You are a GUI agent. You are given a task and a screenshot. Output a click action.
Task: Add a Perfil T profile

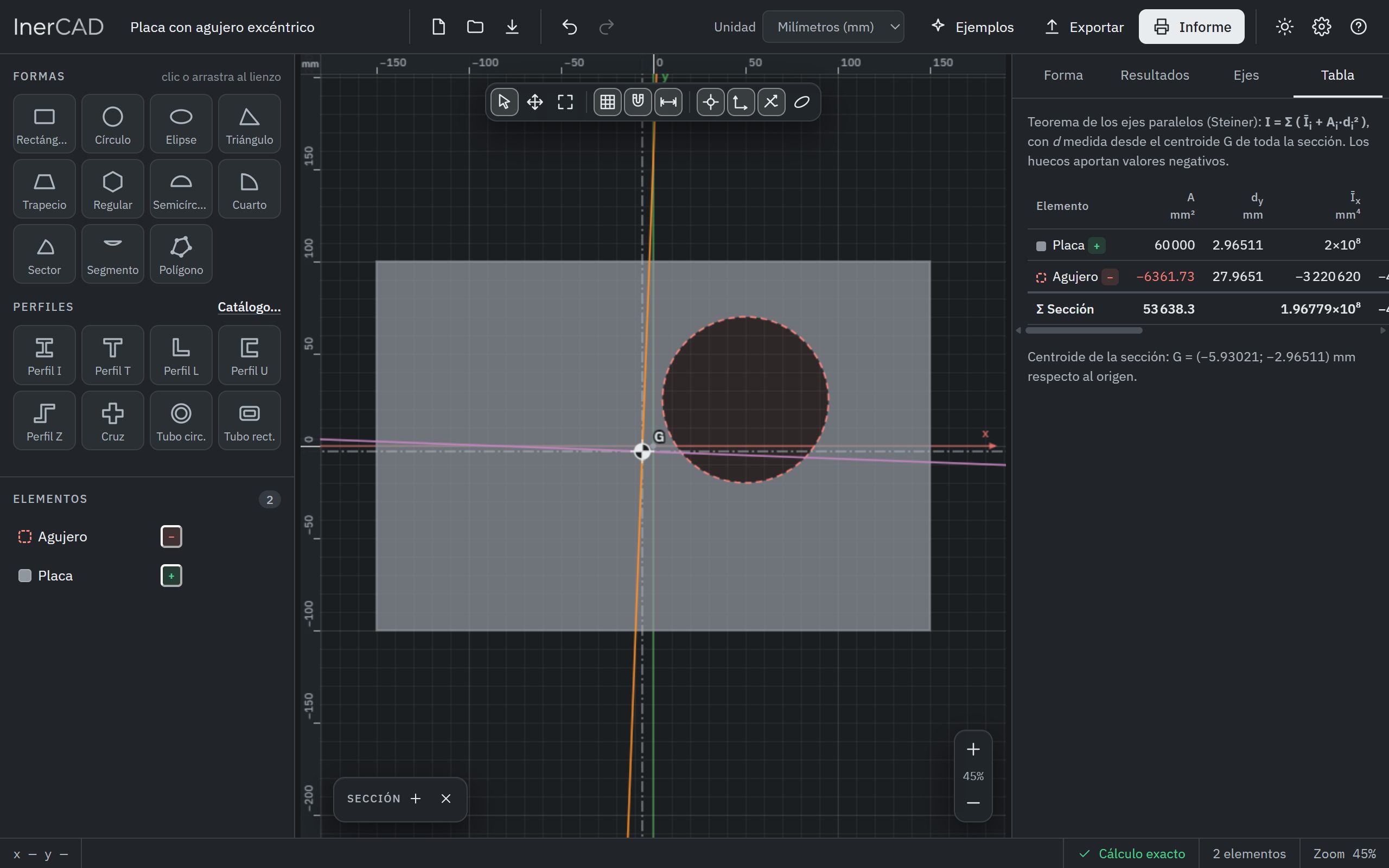tap(112, 355)
